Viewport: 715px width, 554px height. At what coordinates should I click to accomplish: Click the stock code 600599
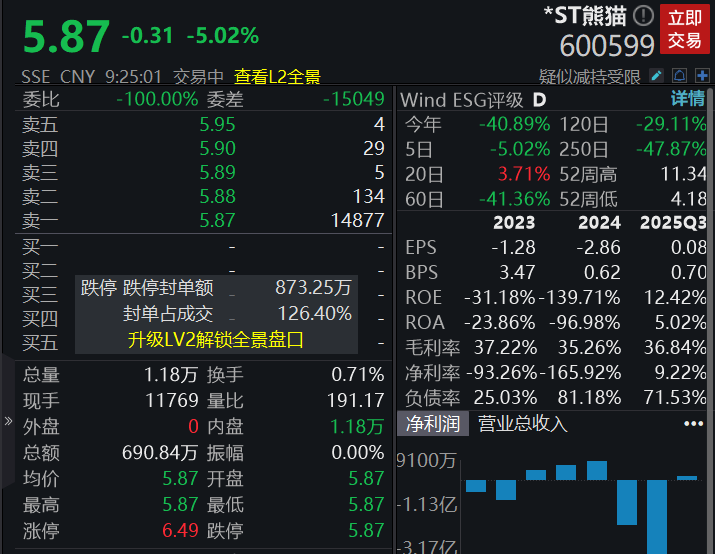[x=607, y=45]
